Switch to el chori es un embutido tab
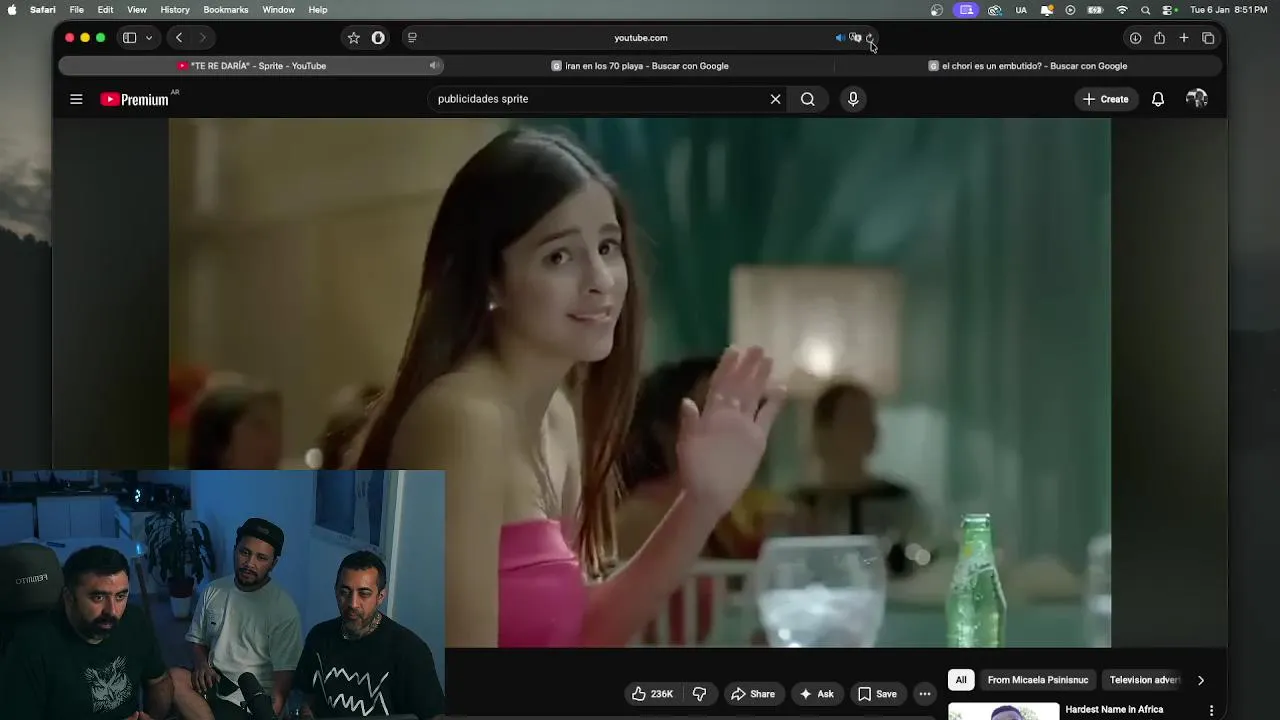1280x720 pixels. tap(1028, 66)
